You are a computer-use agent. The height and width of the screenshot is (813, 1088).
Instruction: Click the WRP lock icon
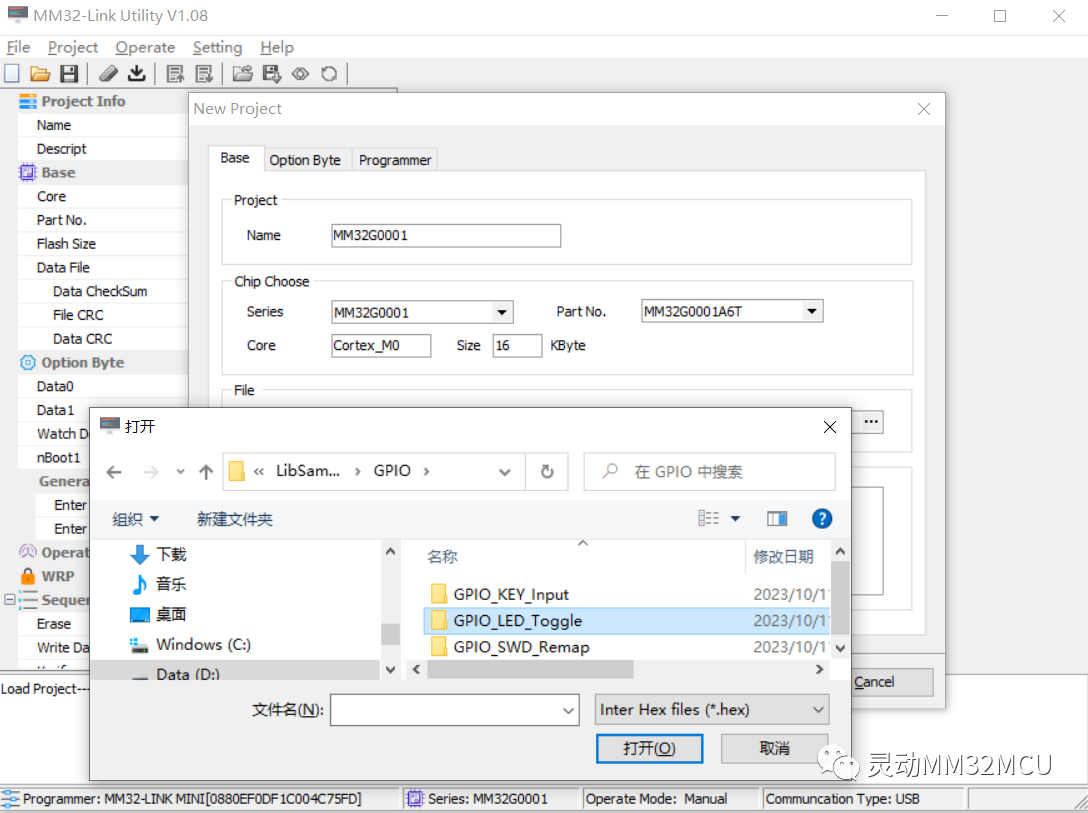(x=27, y=576)
